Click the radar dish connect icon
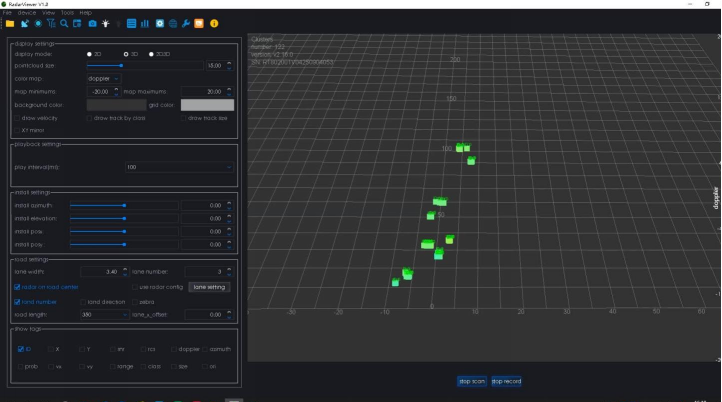The width and height of the screenshot is (722, 402). [24, 23]
